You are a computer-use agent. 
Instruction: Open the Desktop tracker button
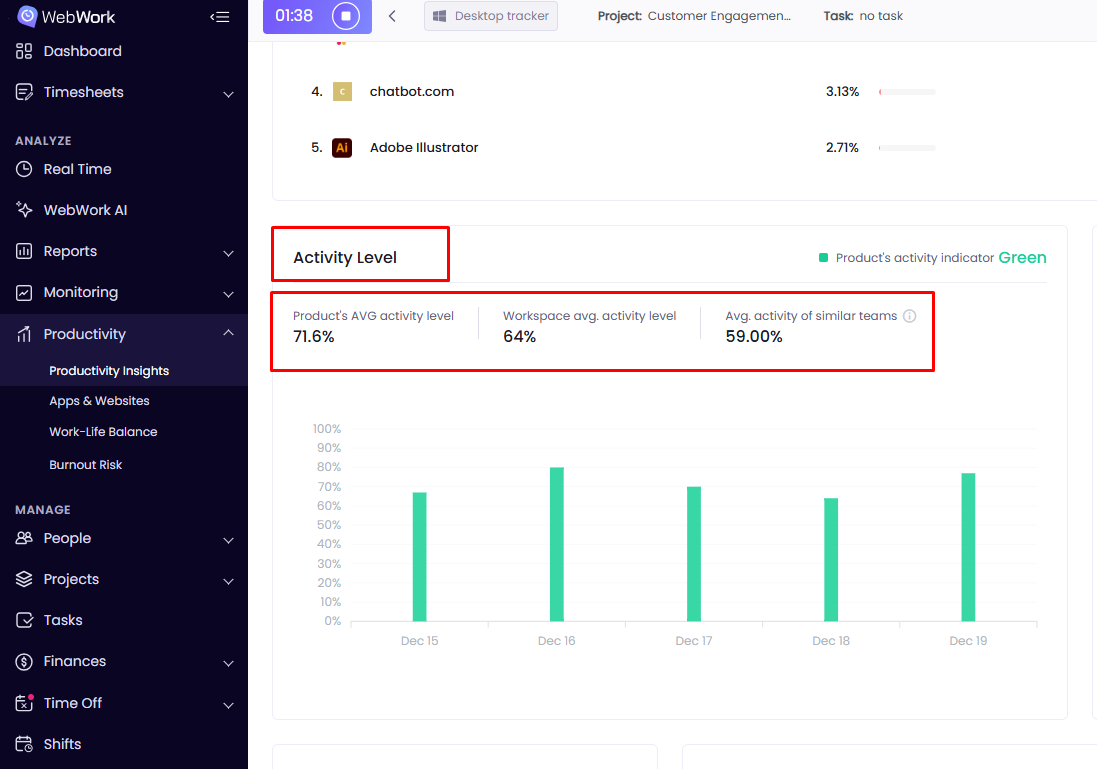491,16
